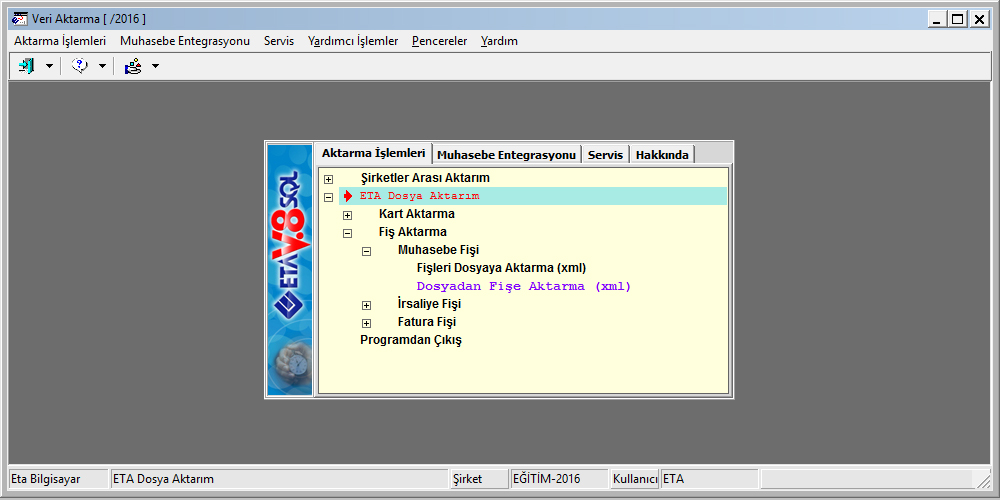Maximize the Veri Aktarma window
Image resolution: width=1000 pixels, height=500 pixels.
click(957, 19)
